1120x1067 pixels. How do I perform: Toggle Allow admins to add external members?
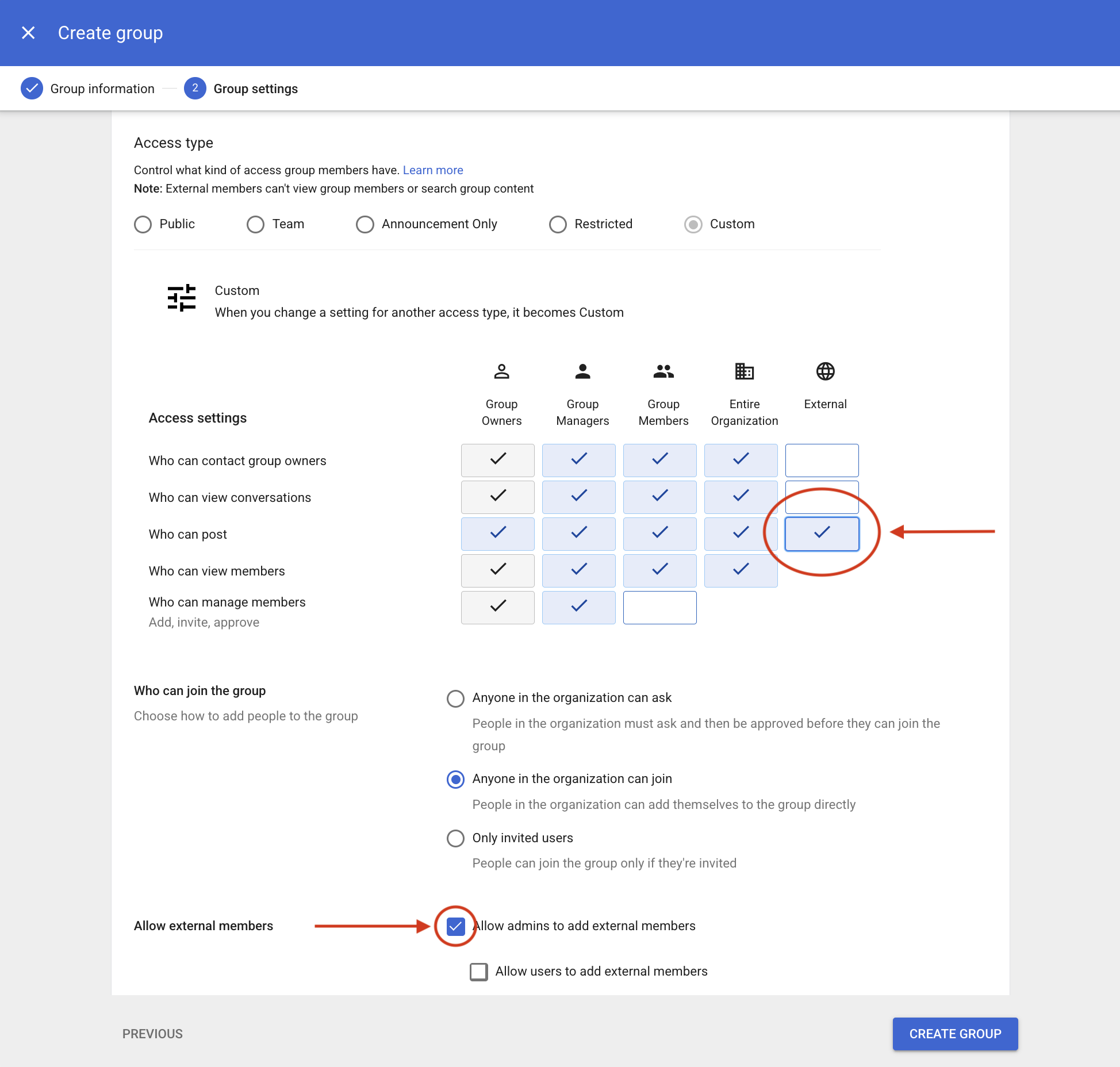pos(455,926)
